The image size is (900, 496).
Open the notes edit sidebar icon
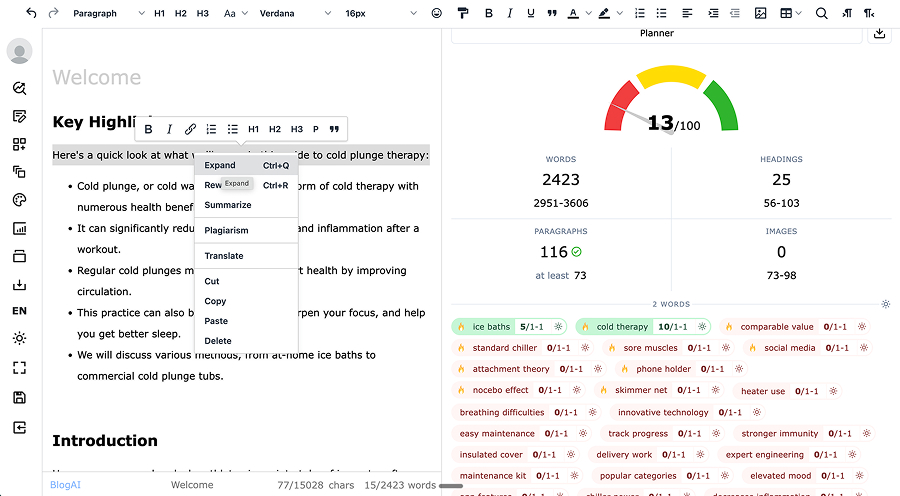(20, 117)
